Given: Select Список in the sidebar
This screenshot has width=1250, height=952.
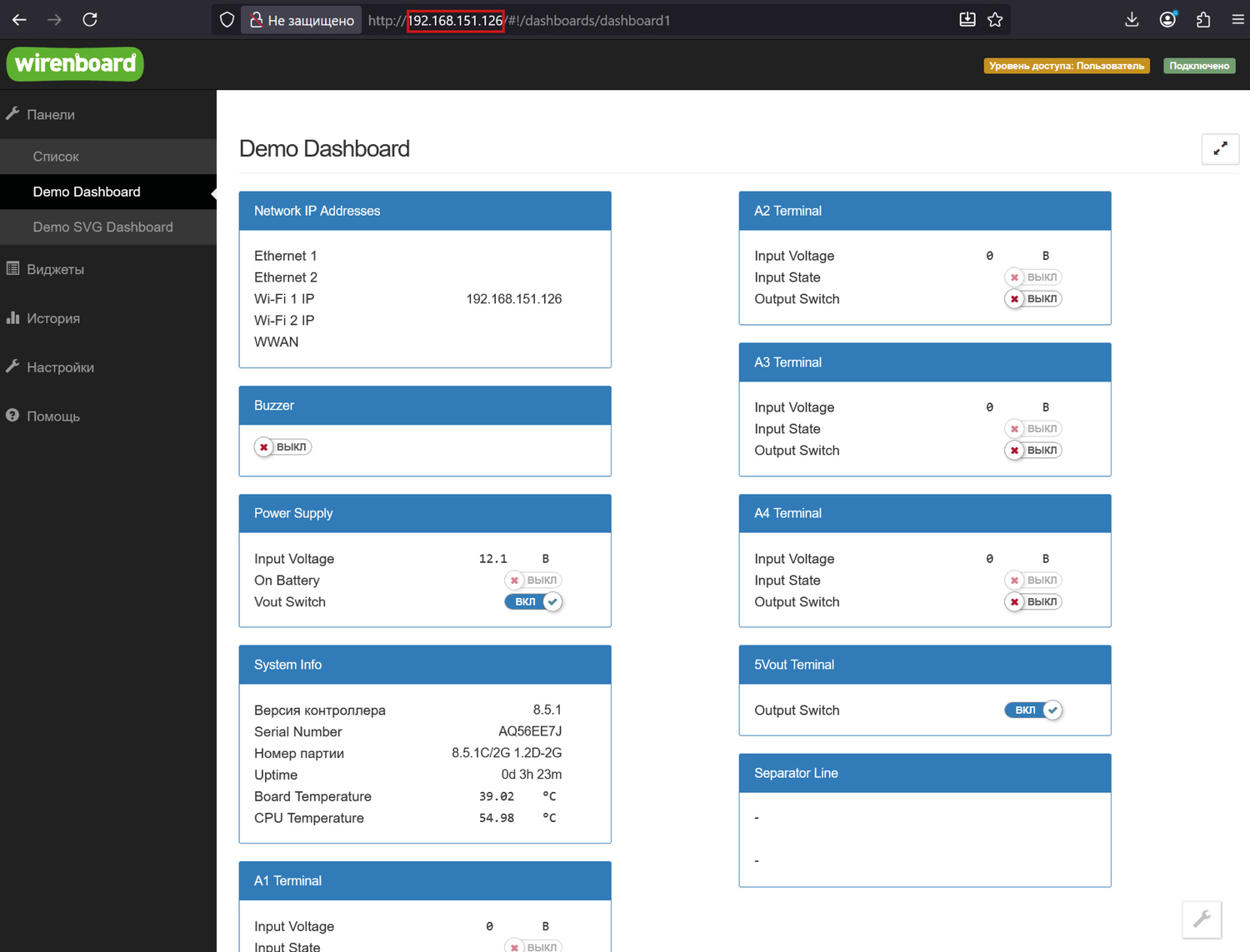Looking at the screenshot, I should (x=56, y=157).
